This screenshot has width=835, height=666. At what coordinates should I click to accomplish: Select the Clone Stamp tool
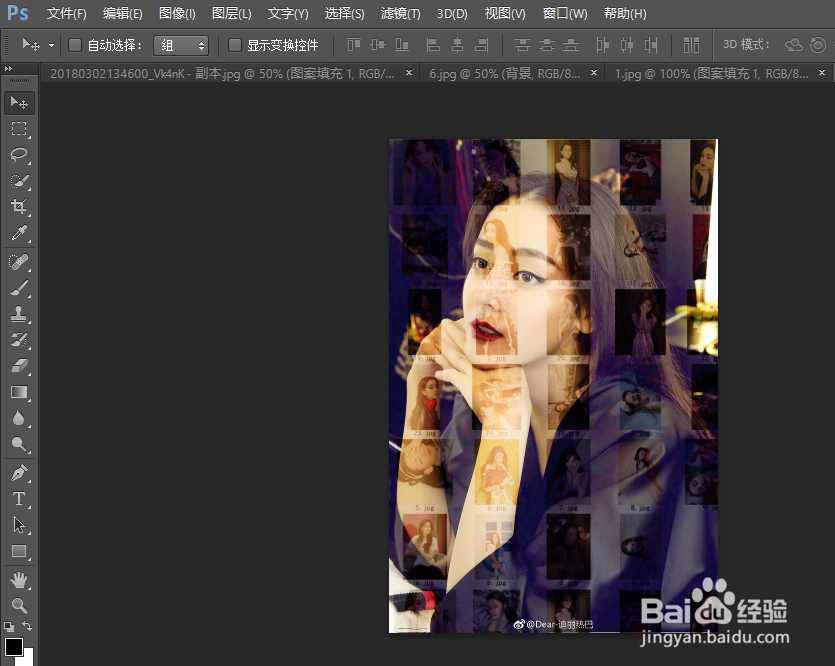[x=19, y=314]
